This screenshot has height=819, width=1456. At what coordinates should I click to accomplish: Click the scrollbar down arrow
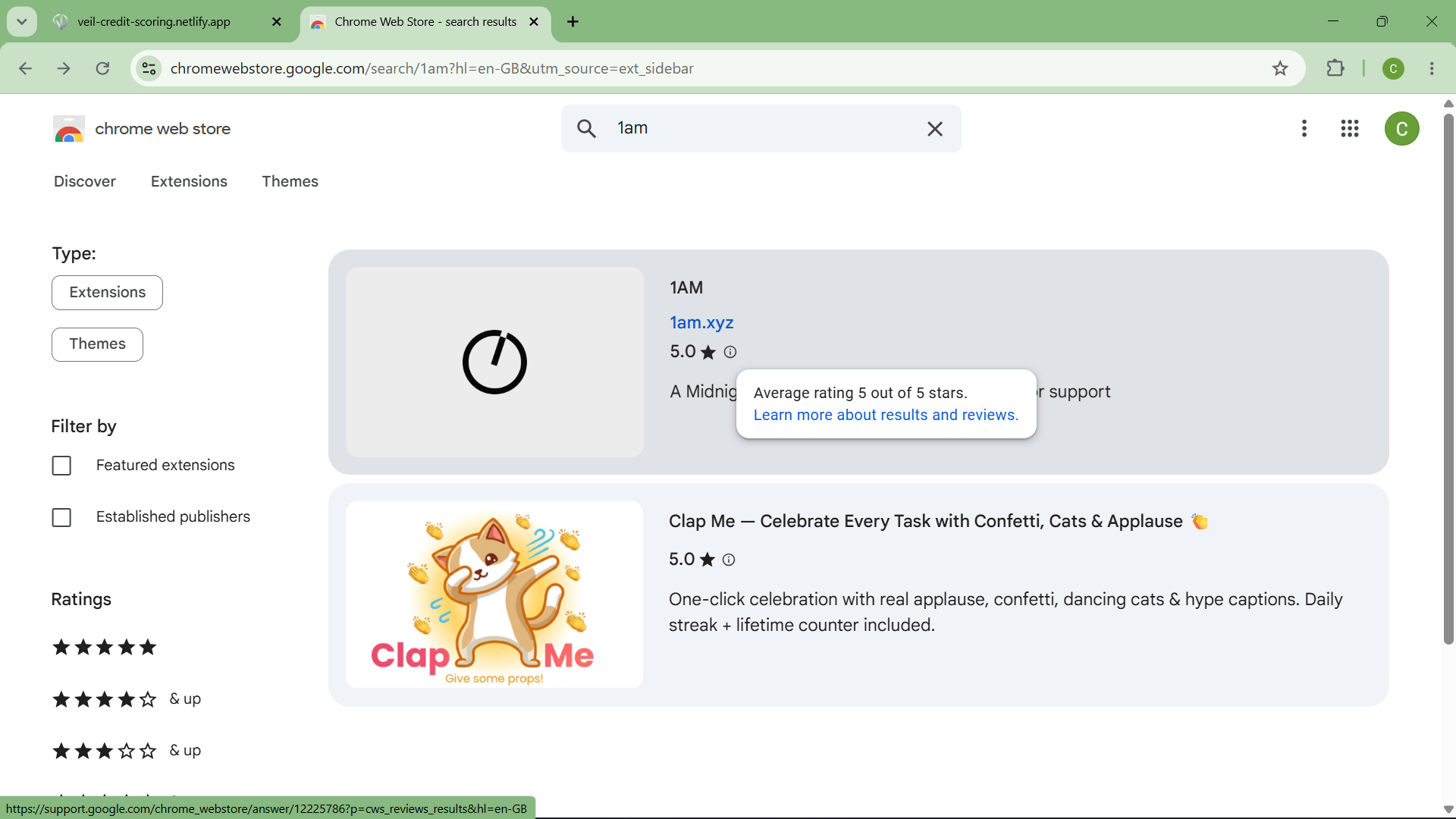(1448, 810)
